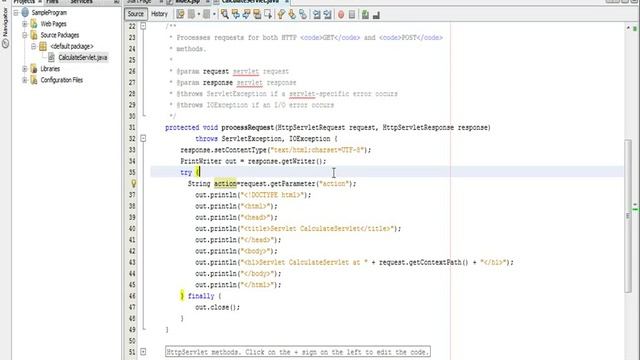The image size is (640, 360).
Task: Click the green mark in error stripe
Action: [x=635, y=209]
